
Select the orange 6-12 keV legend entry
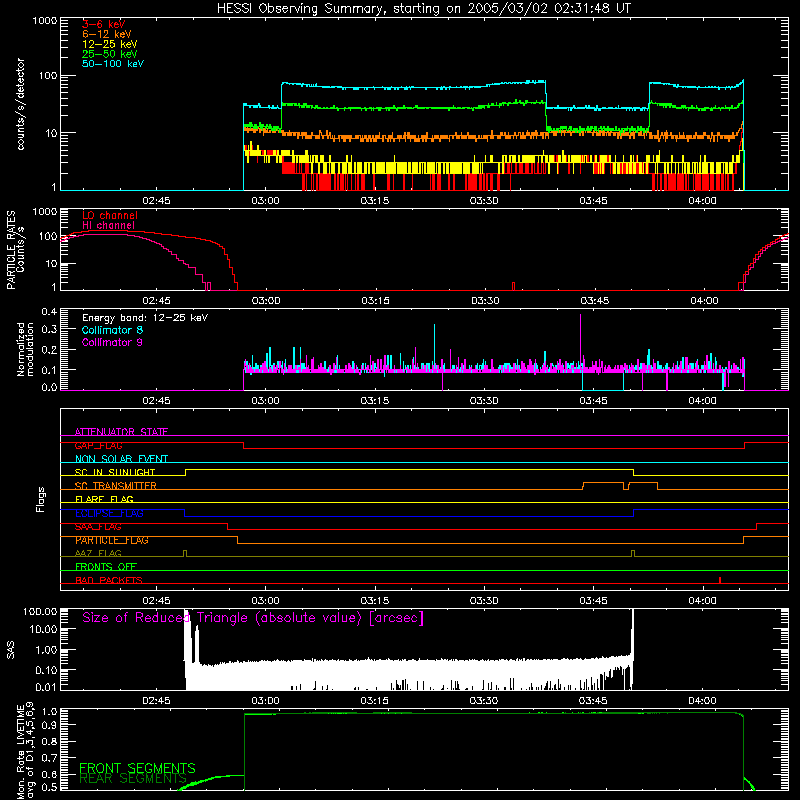point(107,34)
